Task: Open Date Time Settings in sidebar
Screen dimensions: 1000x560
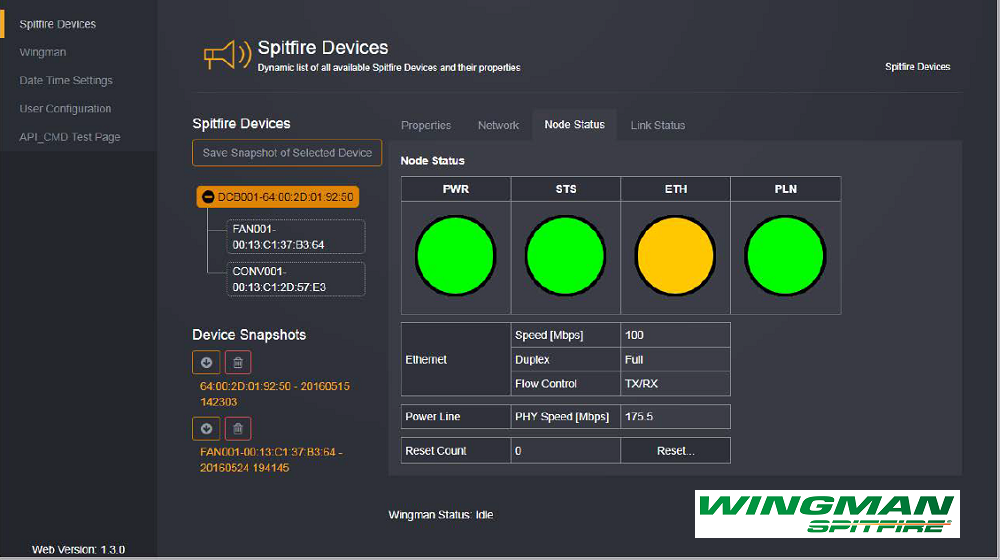Action: tap(66, 80)
